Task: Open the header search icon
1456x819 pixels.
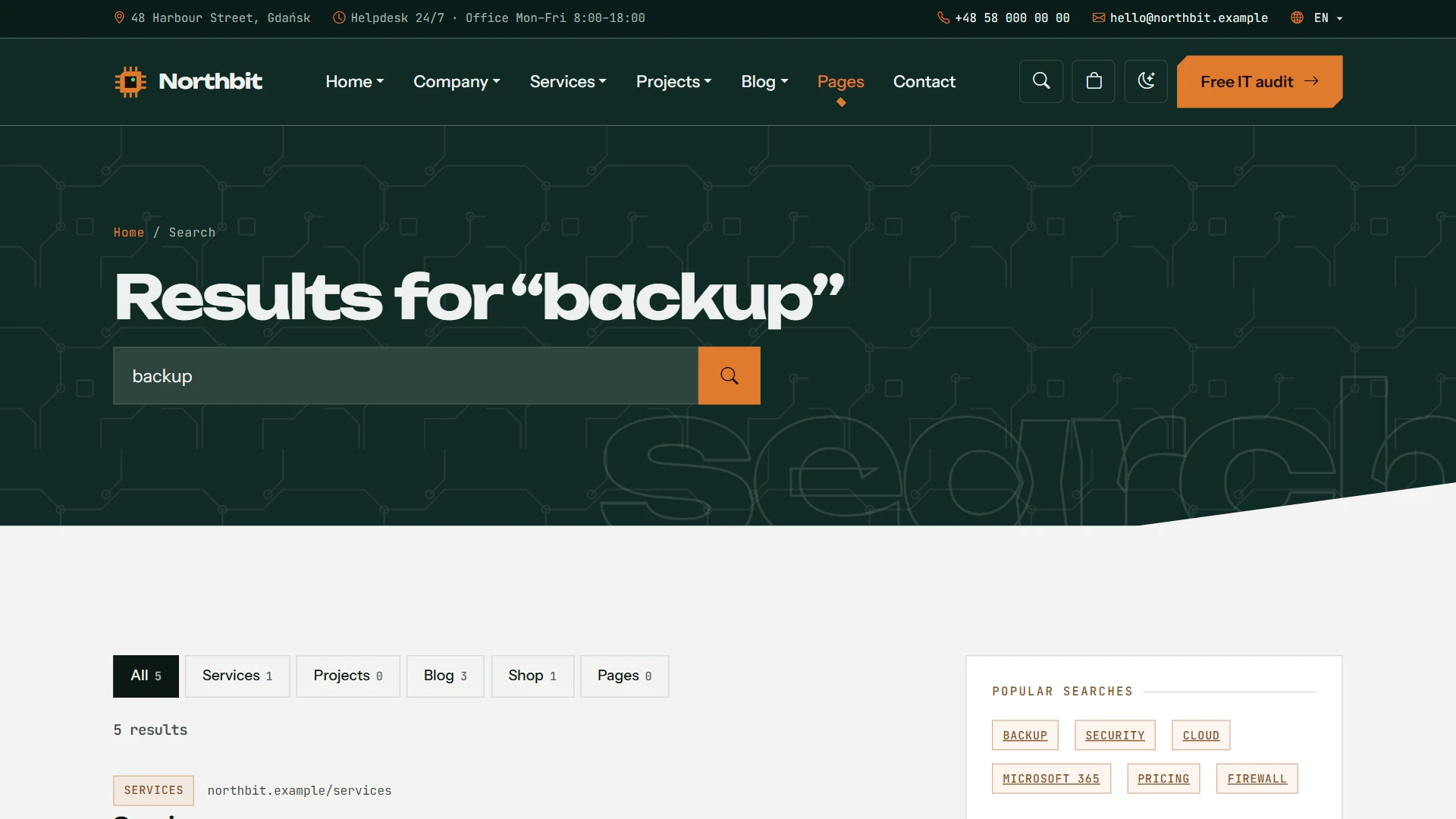Action: (x=1041, y=81)
